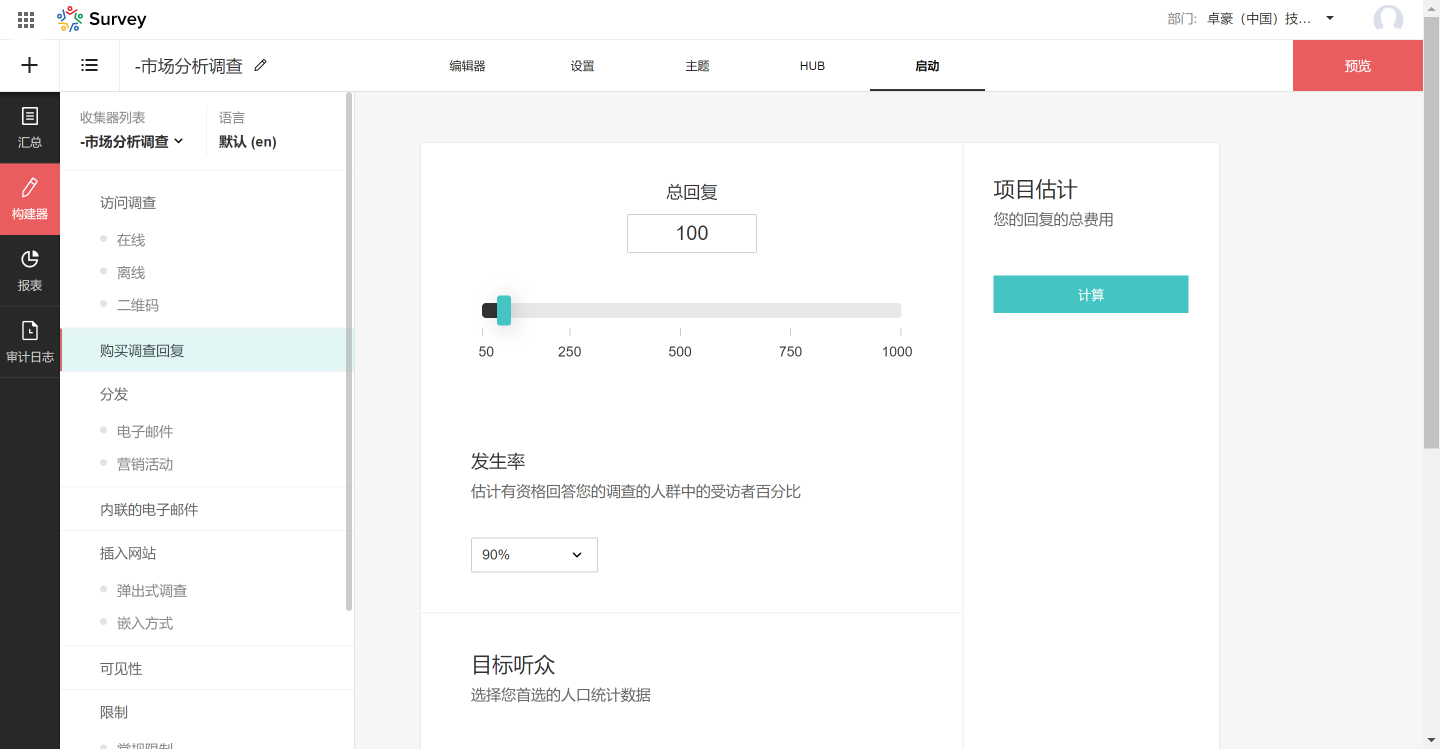Select 默认 (en) language option

click(x=248, y=142)
